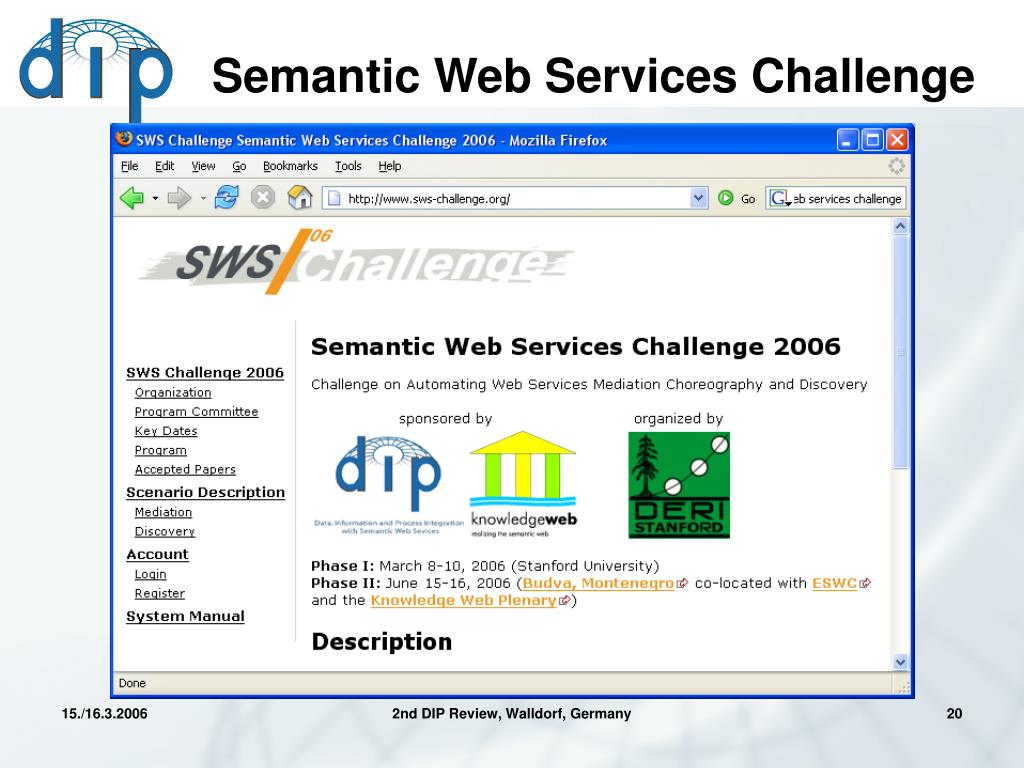Reload the page with the Refresh icon
The width and height of the screenshot is (1024, 768).
tap(227, 197)
